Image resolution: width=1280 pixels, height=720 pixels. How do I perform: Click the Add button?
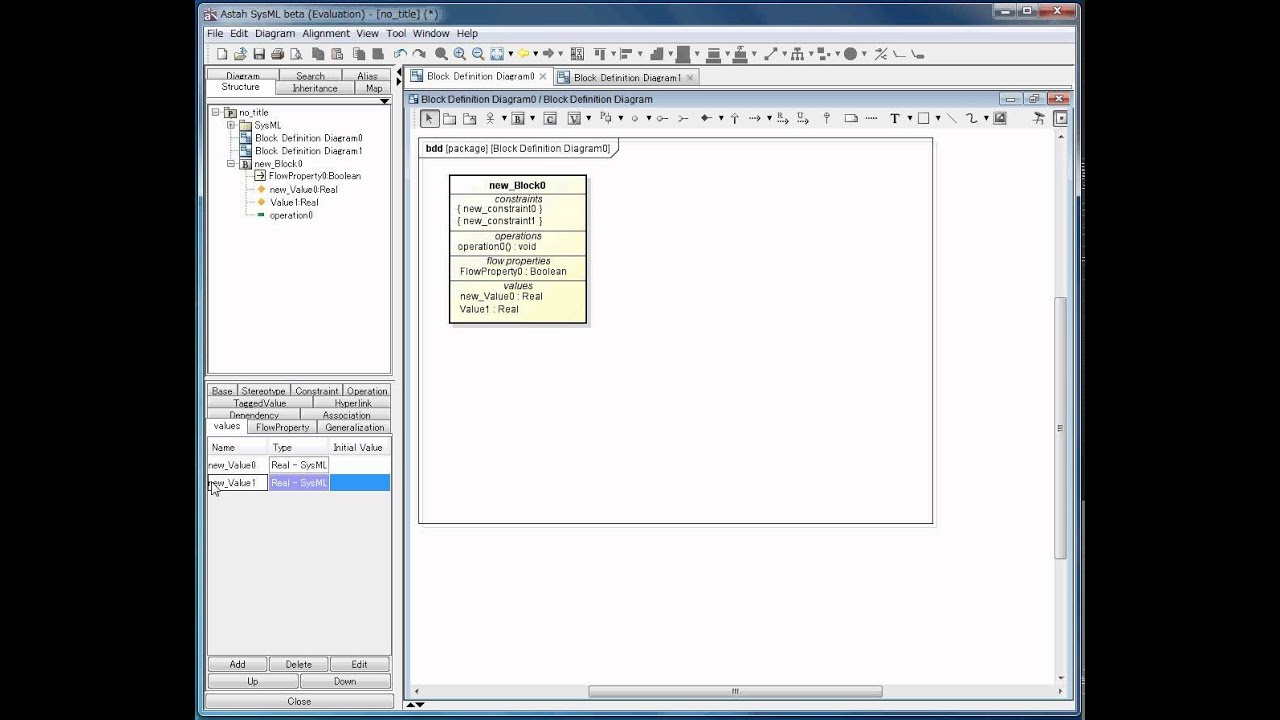(x=237, y=664)
